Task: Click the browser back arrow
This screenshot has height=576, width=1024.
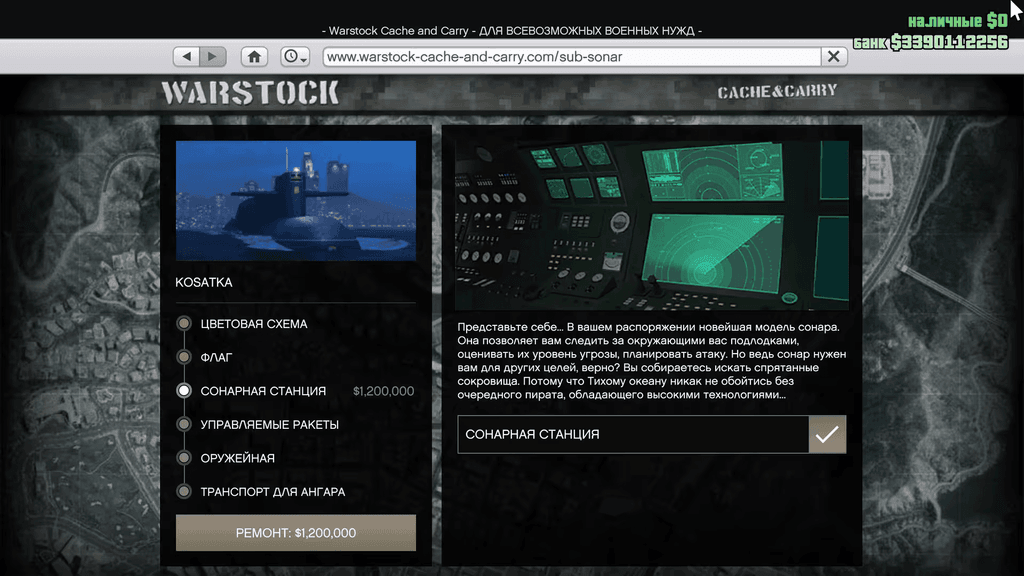Action: [187, 57]
